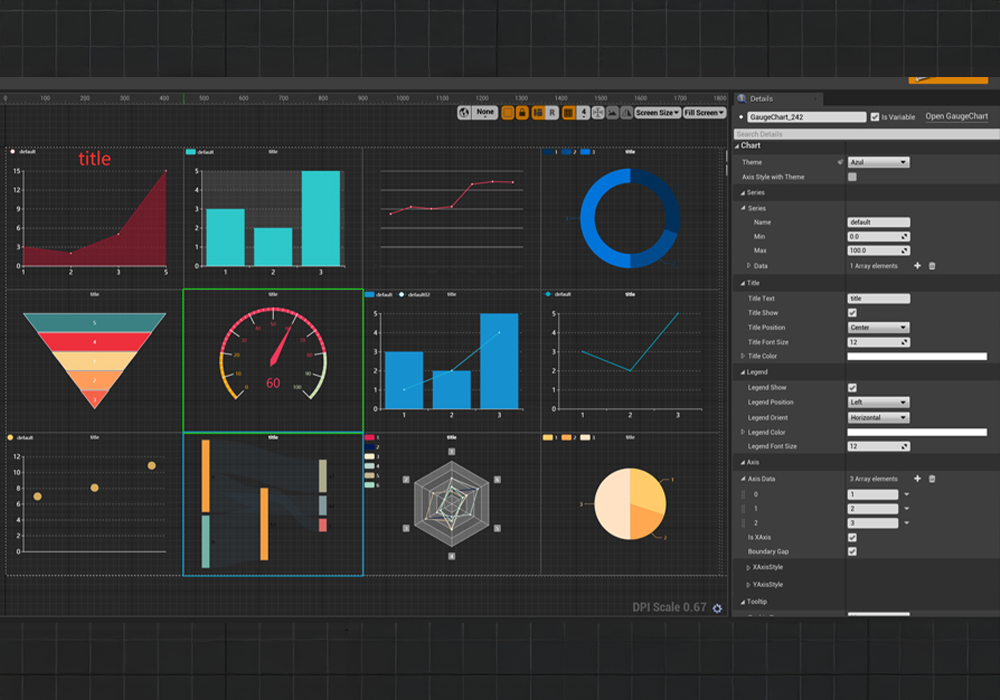1000x700 pixels.
Task: Click the trash icon beside Axis Data array
Action: (x=932, y=479)
